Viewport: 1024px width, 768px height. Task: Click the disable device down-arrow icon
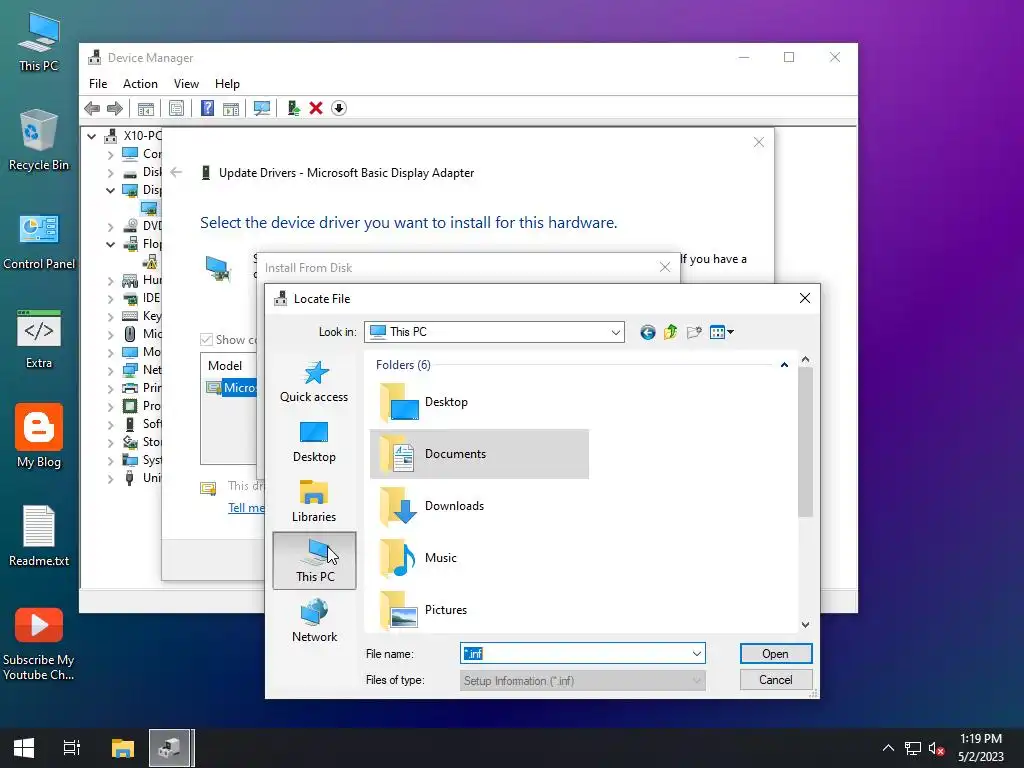(339, 108)
